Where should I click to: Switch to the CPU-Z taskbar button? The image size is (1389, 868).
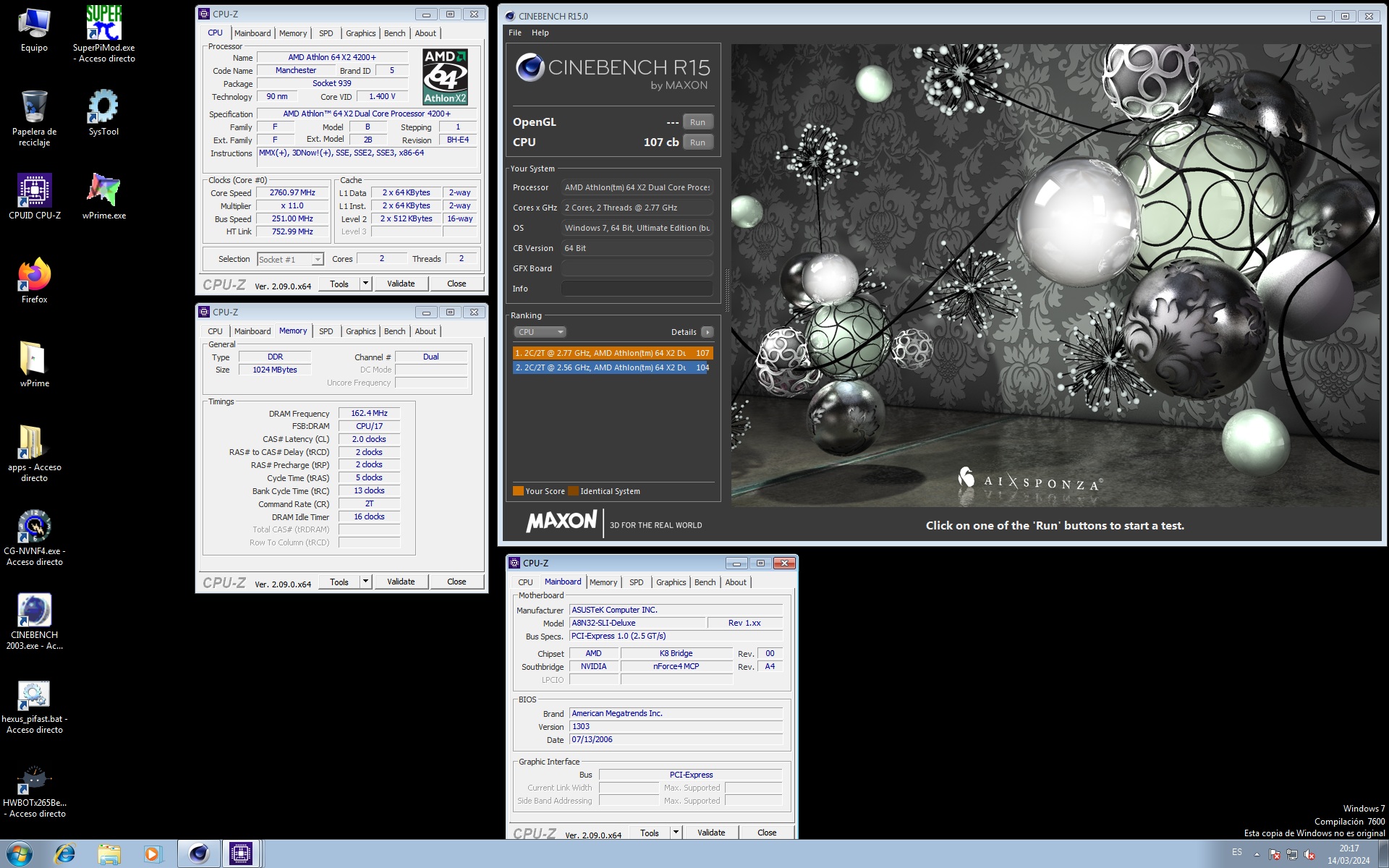[x=241, y=854]
